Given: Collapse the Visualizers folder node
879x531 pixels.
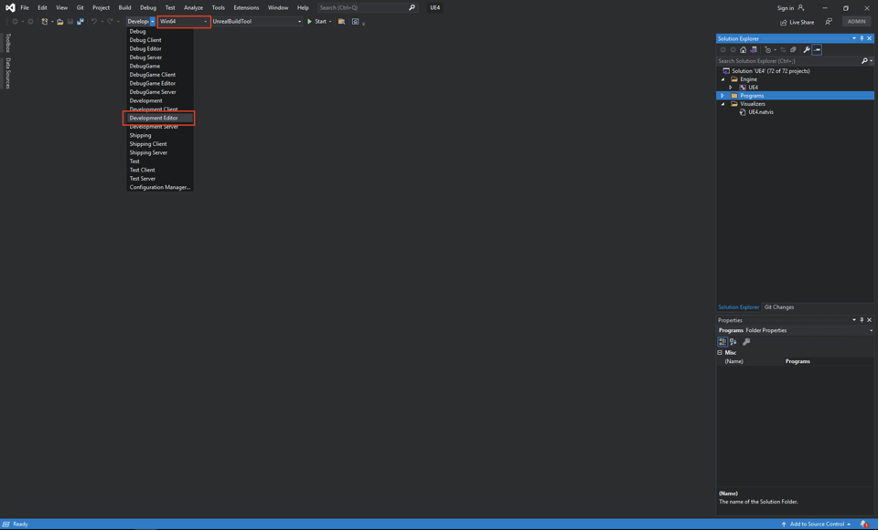Looking at the screenshot, I should pos(723,105).
